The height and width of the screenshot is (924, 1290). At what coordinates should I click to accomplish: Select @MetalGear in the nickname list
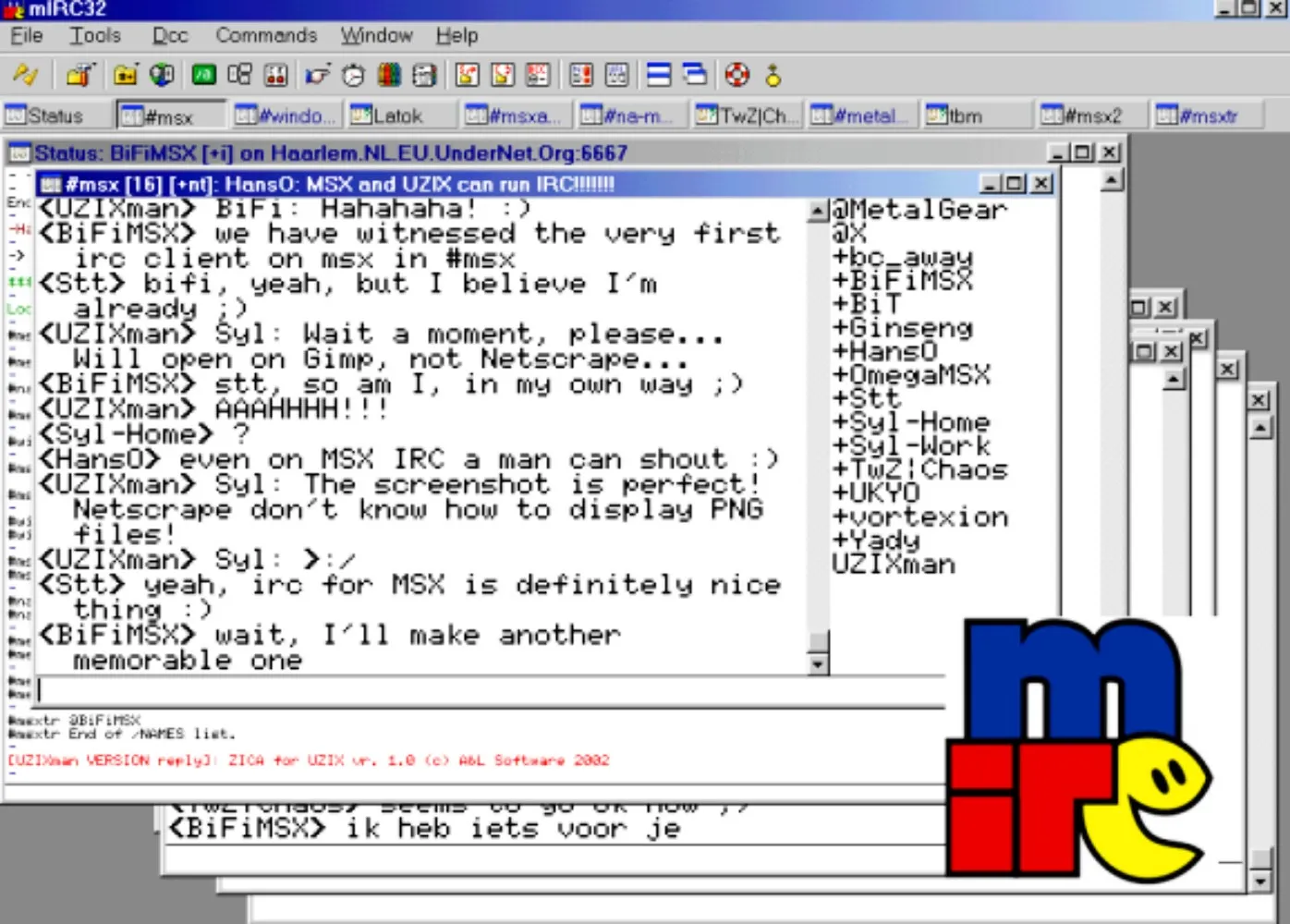tap(919, 210)
